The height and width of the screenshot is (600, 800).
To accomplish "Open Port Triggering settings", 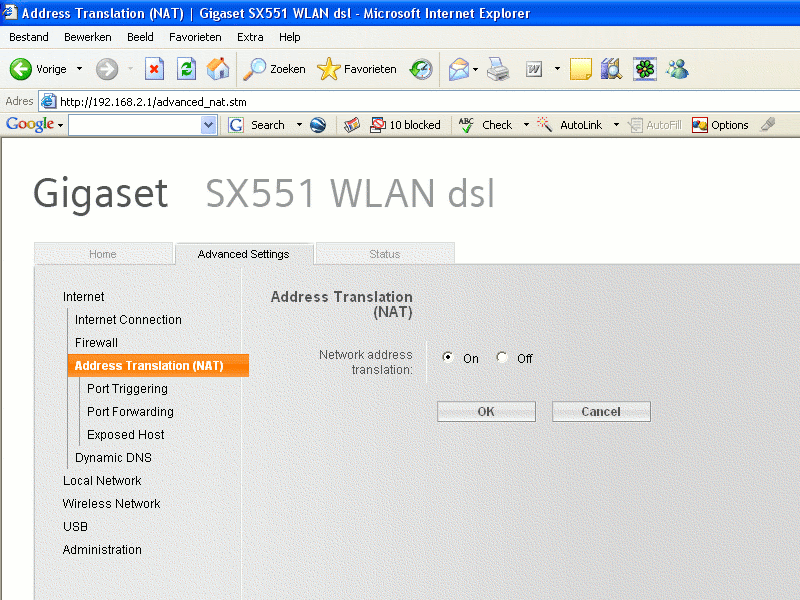I will (x=127, y=389).
